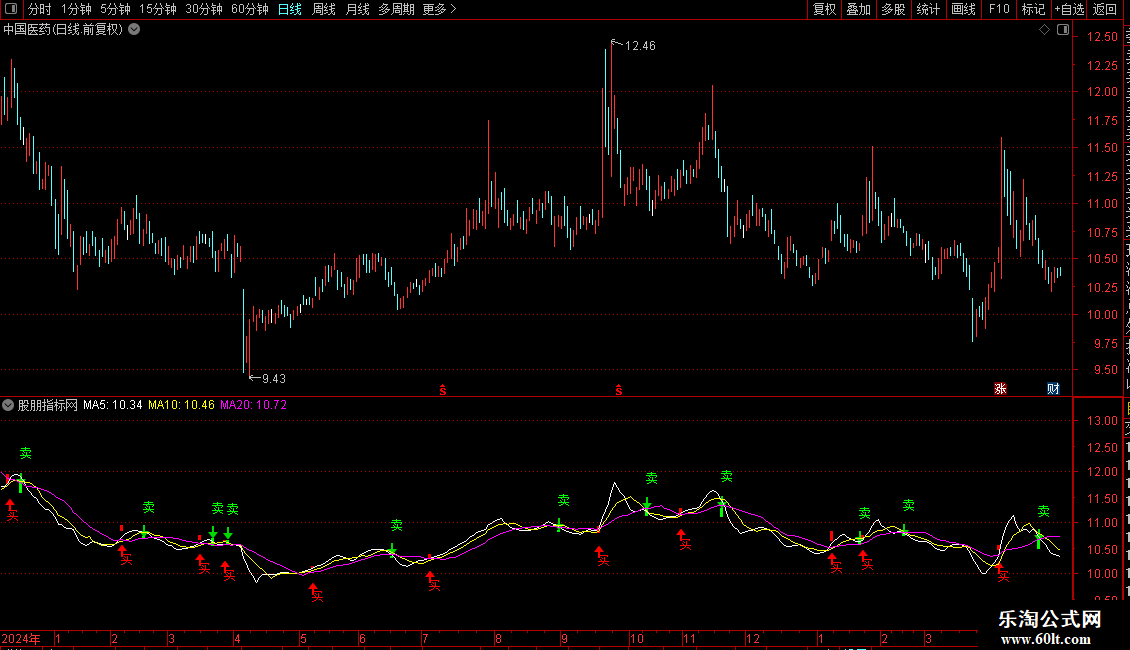Click the MA20: 10.72 value label
The image size is (1130, 650).
coord(254,405)
